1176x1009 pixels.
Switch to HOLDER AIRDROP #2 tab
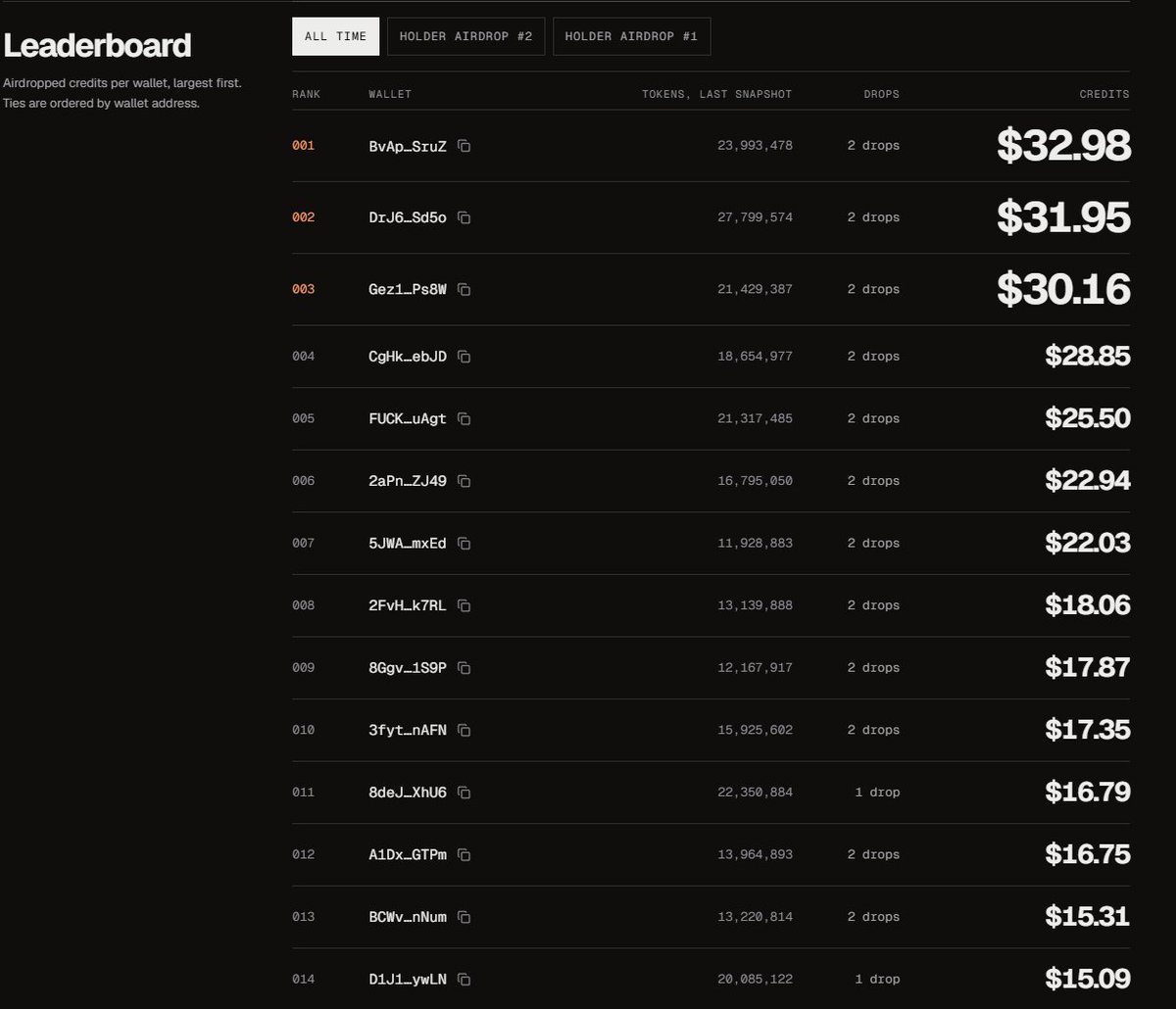coord(465,36)
